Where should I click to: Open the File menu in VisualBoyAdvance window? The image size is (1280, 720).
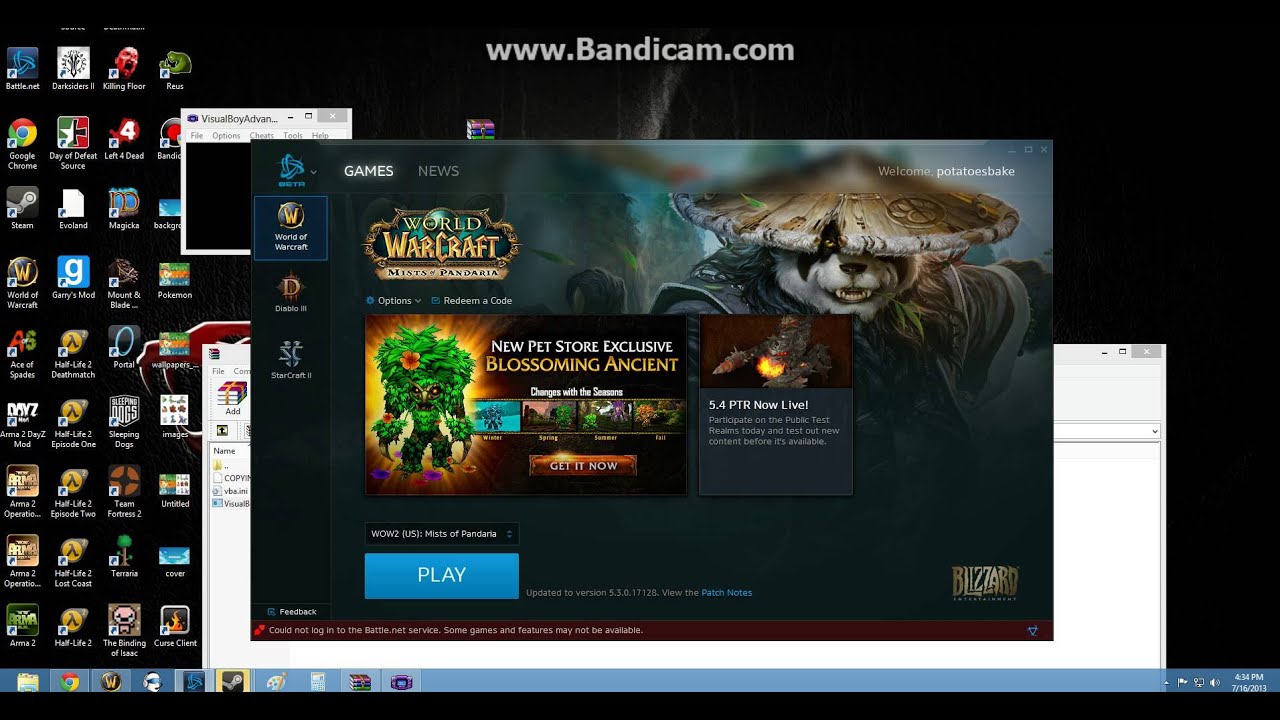click(197, 135)
